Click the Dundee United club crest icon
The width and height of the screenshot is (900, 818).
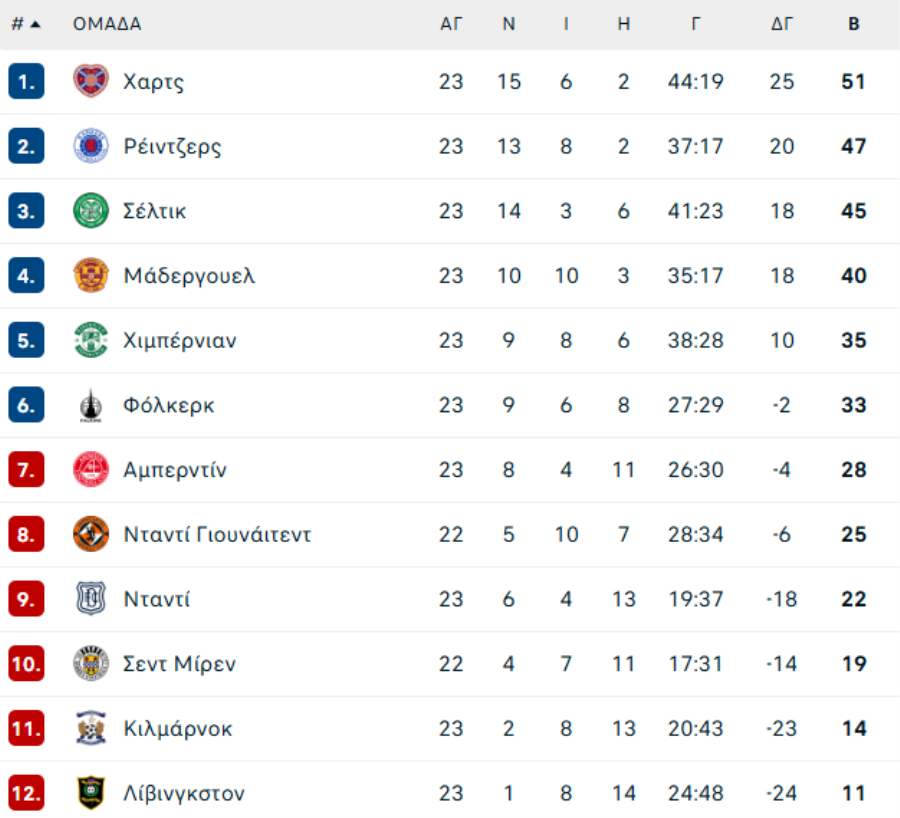click(91, 534)
